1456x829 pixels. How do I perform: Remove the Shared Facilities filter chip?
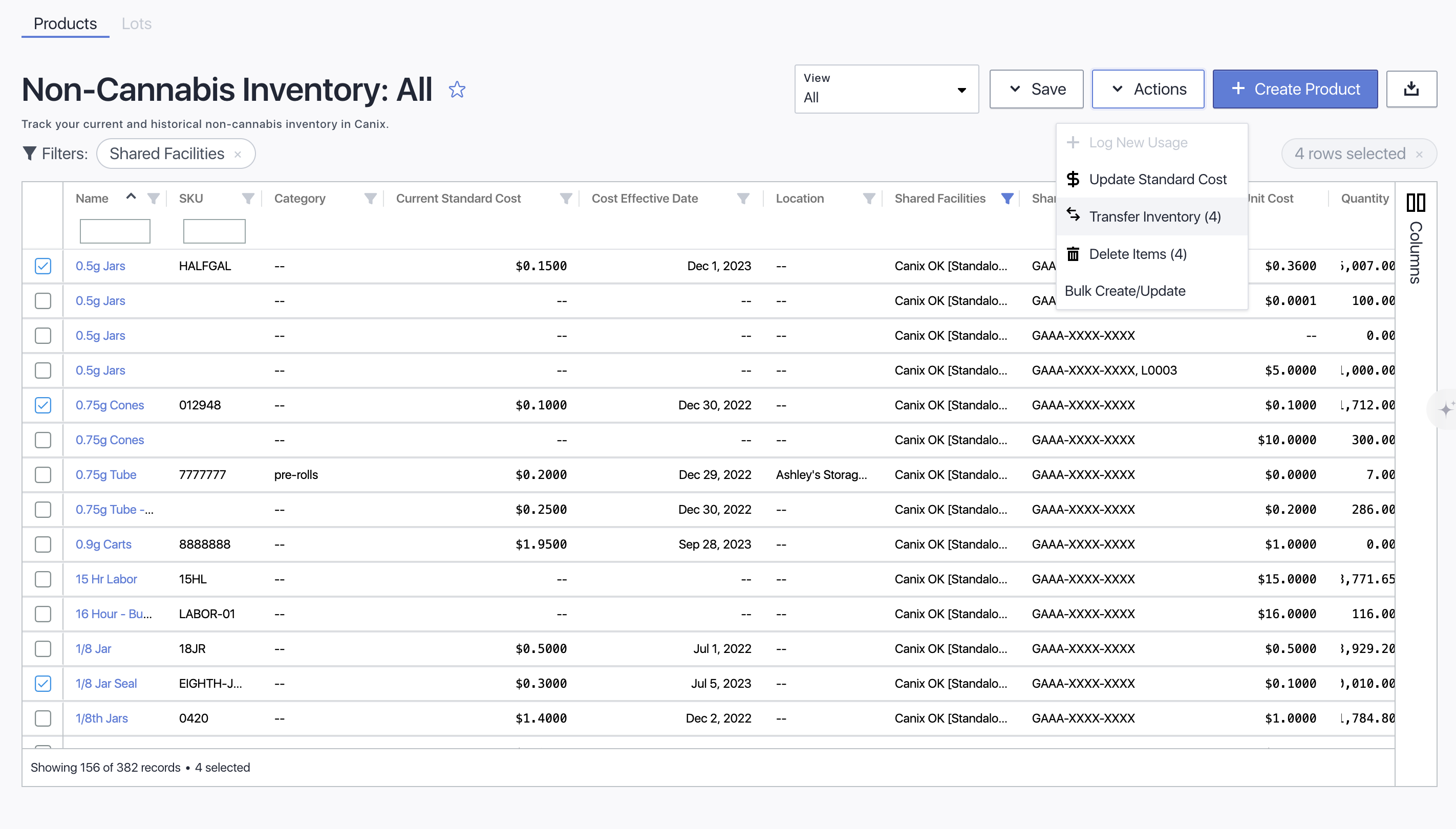tap(238, 155)
